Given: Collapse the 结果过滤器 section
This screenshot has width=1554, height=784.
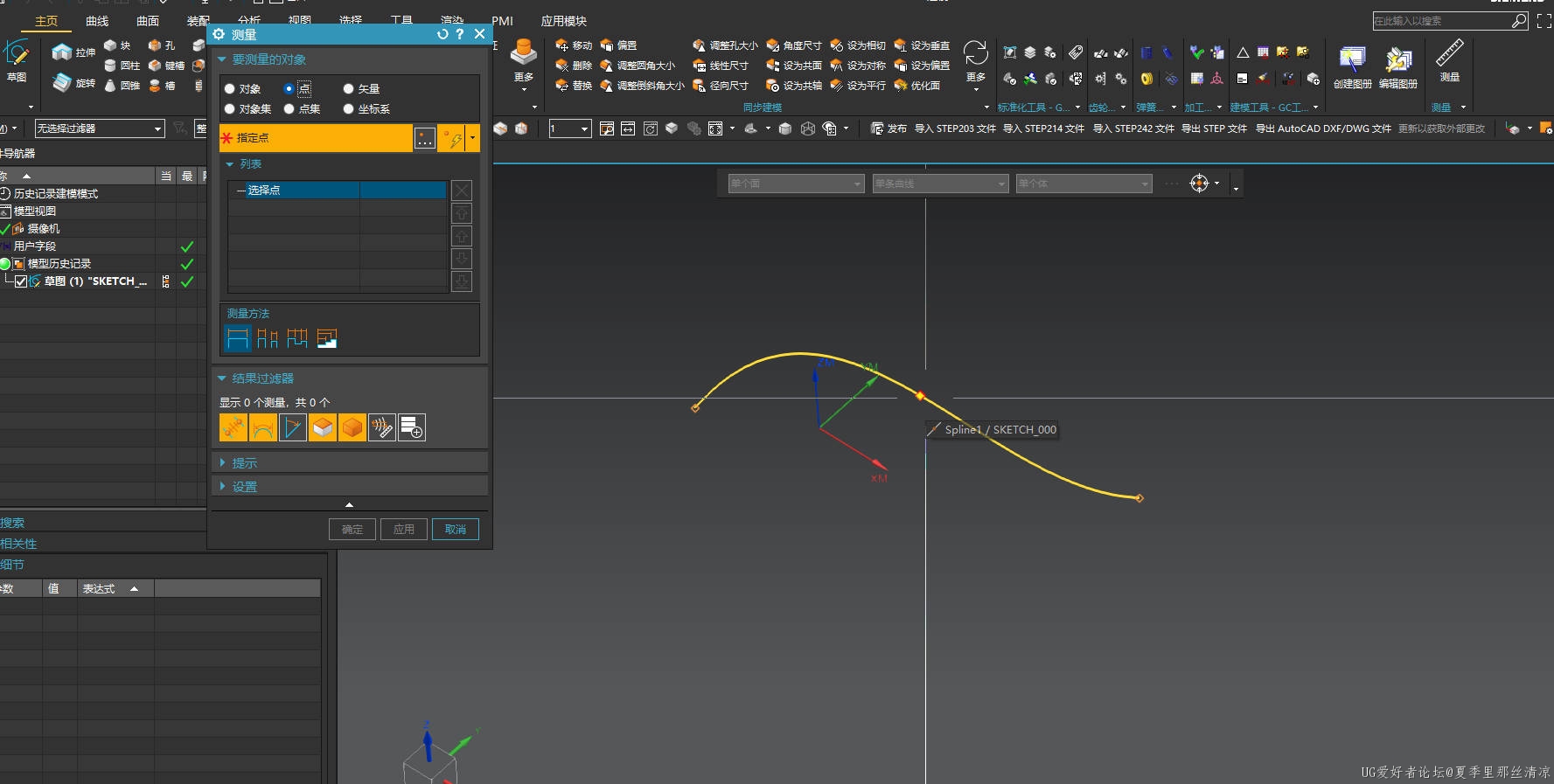Looking at the screenshot, I should click(x=222, y=378).
